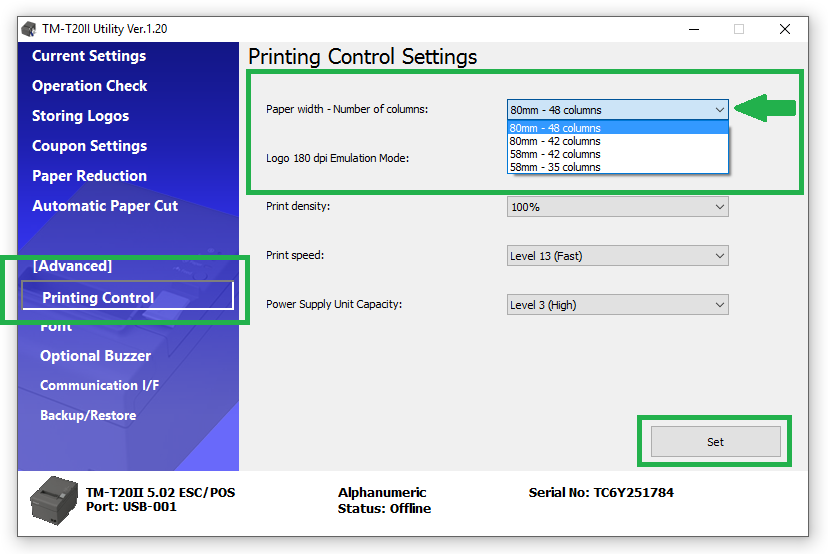Click the Paper width - Number of columns label

click(x=347, y=109)
